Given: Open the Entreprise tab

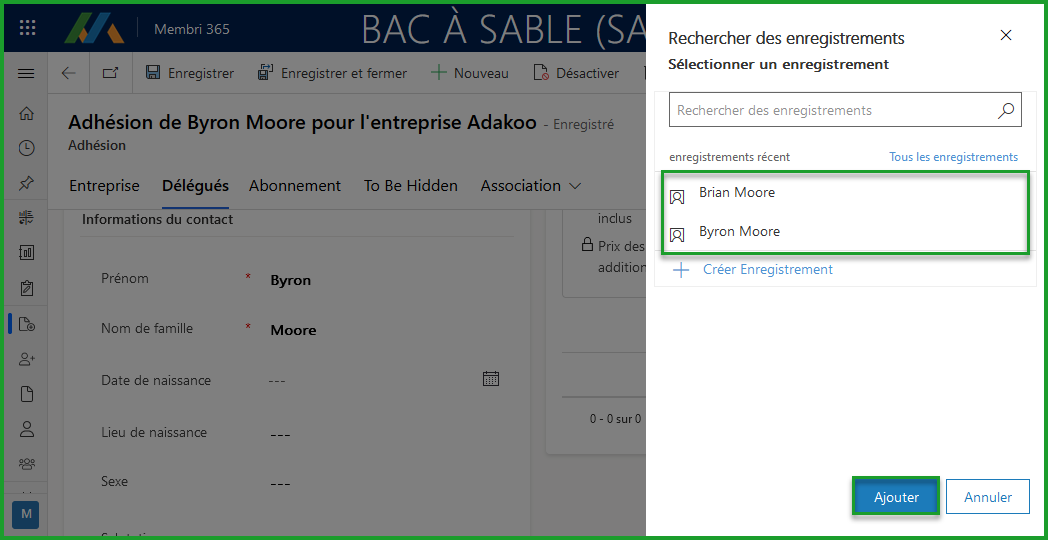Looking at the screenshot, I should tap(104, 186).
